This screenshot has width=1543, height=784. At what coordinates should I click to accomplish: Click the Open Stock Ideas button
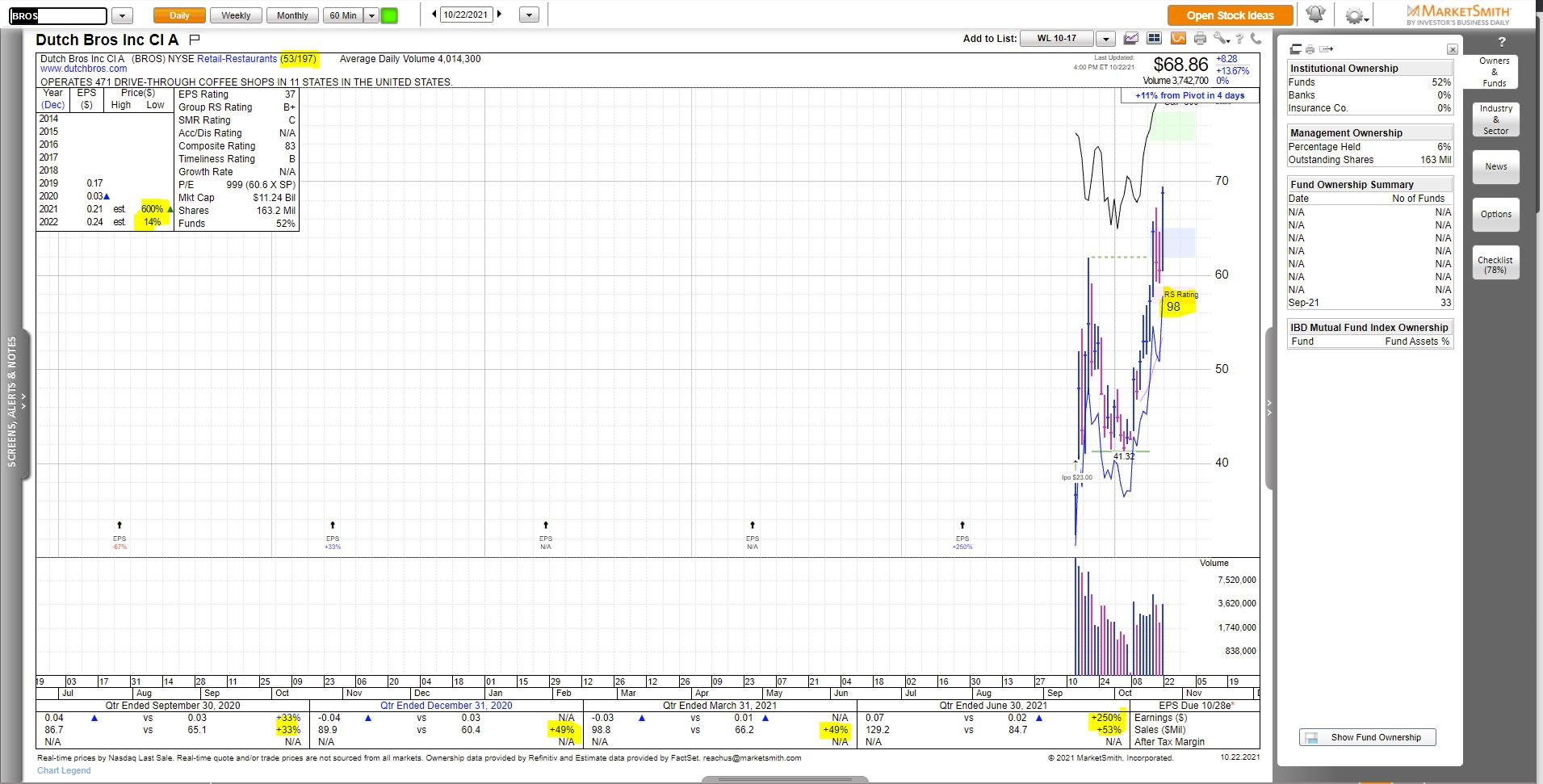coord(1230,15)
